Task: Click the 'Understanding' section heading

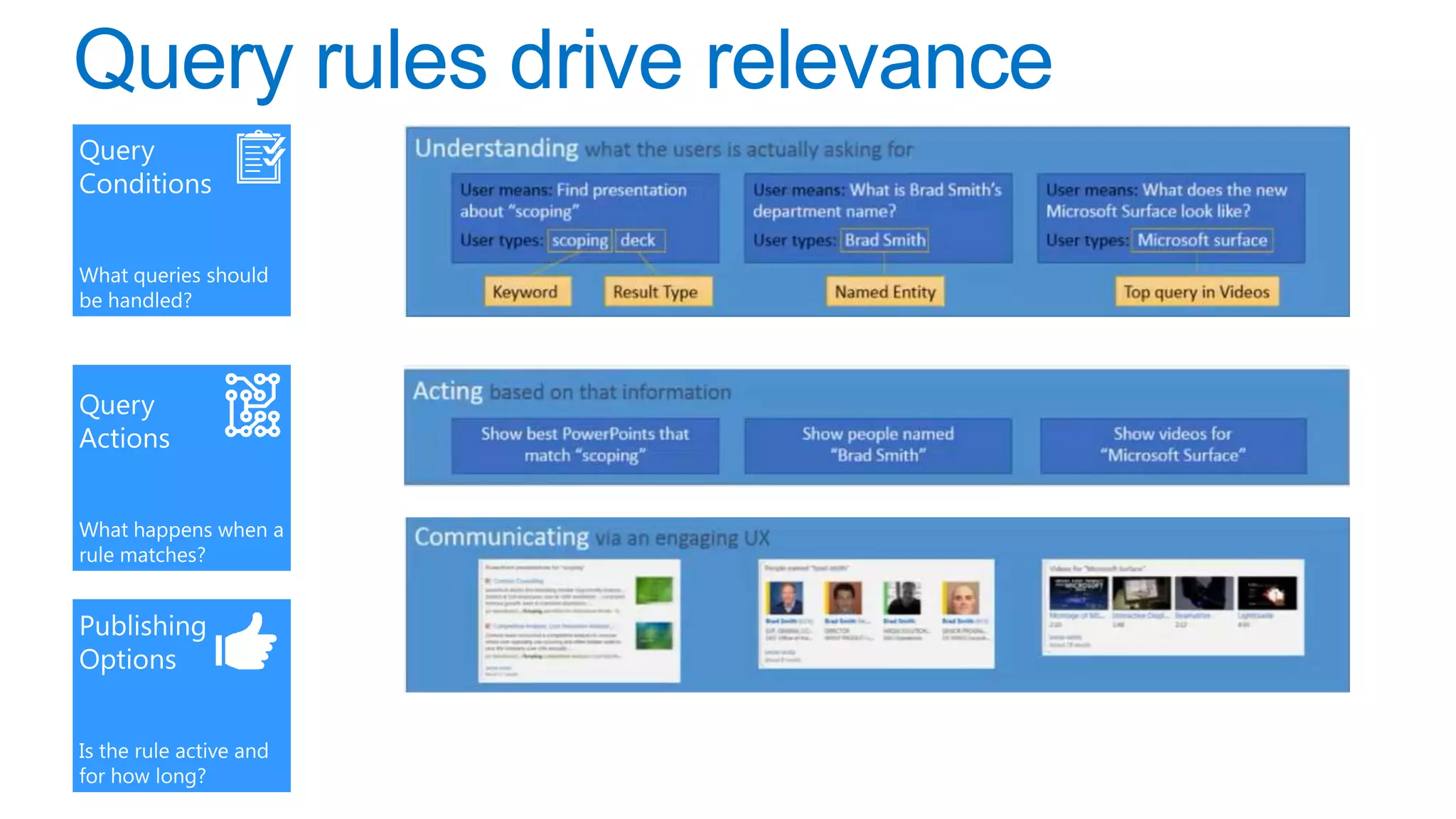Action: coord(496,149)
